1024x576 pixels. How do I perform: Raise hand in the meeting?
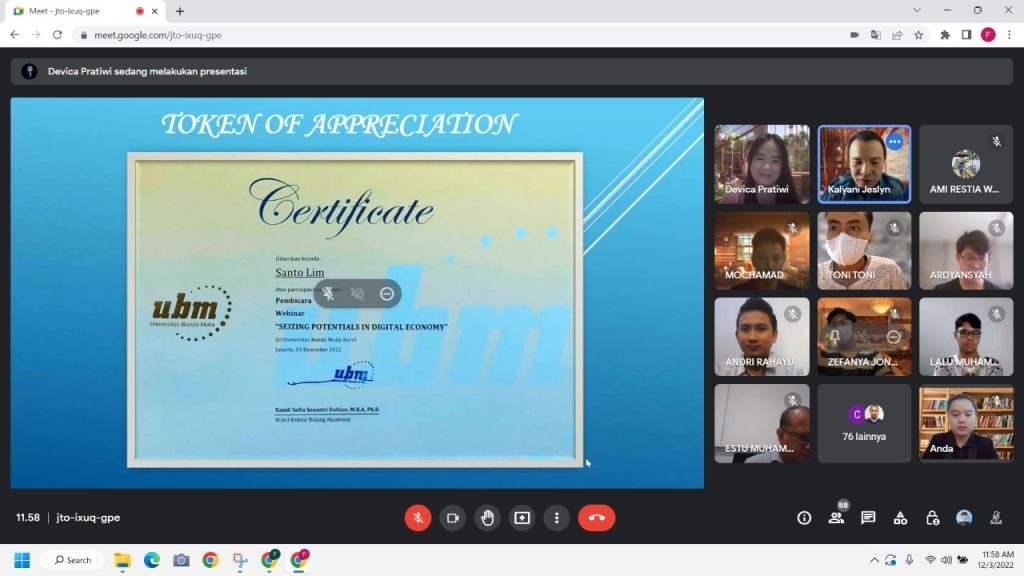(x=487, y=518)
